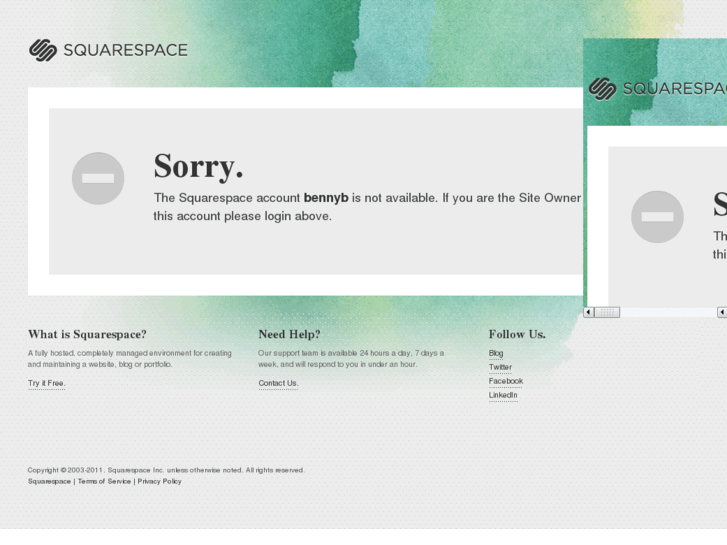This screenshot has height=545, width=727.
Task: Open the Contact Us link
Action: tap(278, 383)
